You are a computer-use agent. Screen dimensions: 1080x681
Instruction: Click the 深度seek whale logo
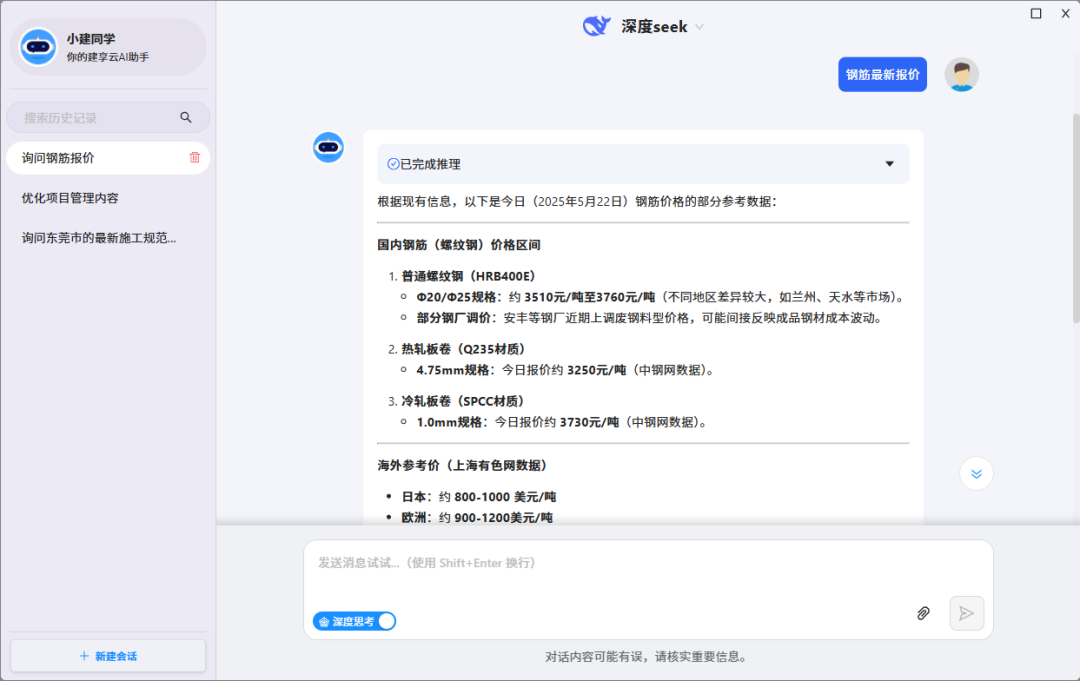click(x=597, y=27)
